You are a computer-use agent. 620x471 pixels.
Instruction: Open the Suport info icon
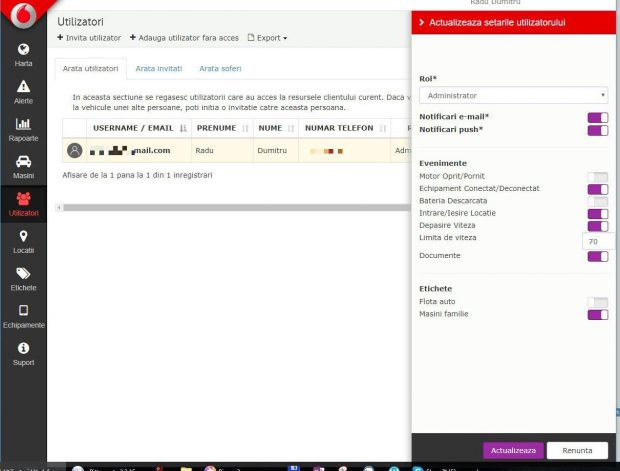23,348
